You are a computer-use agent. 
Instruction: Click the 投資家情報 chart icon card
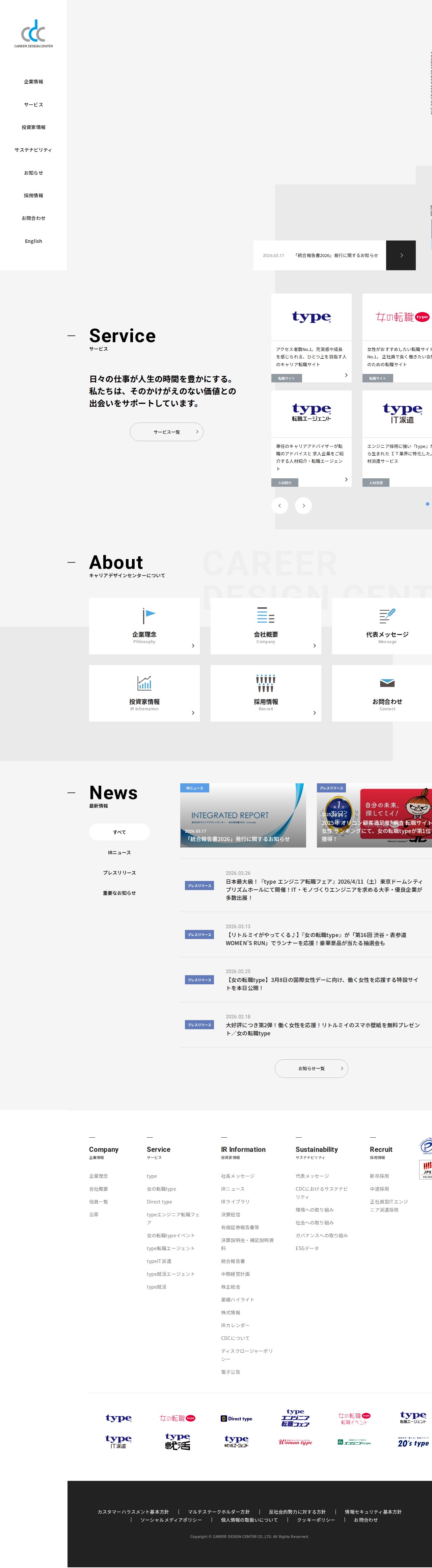[144, 693]
